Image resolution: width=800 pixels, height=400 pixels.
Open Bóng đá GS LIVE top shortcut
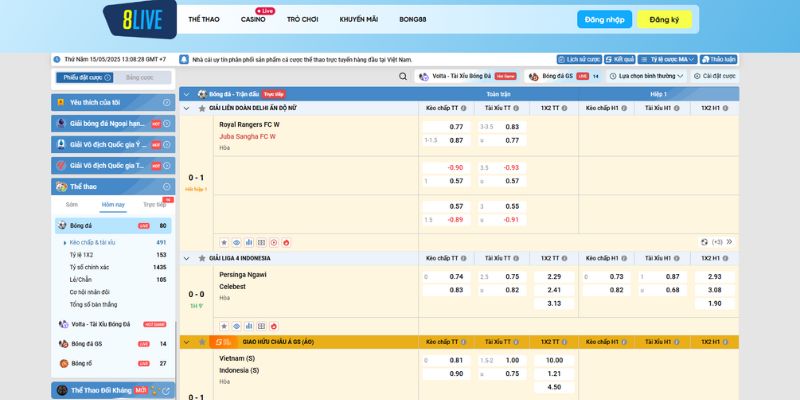564,77
